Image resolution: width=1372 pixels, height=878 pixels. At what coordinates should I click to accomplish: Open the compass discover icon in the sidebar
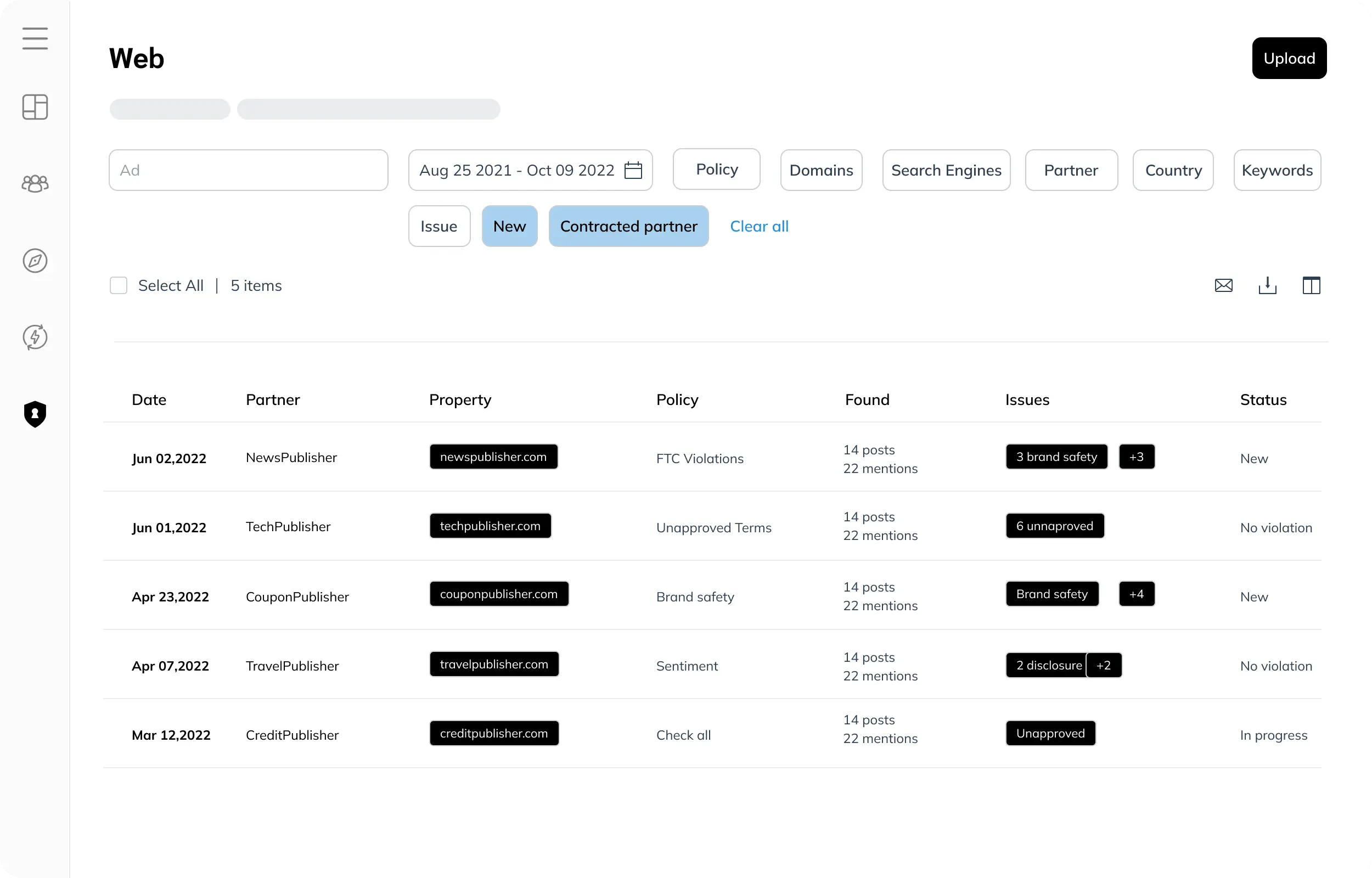point(35,261)
